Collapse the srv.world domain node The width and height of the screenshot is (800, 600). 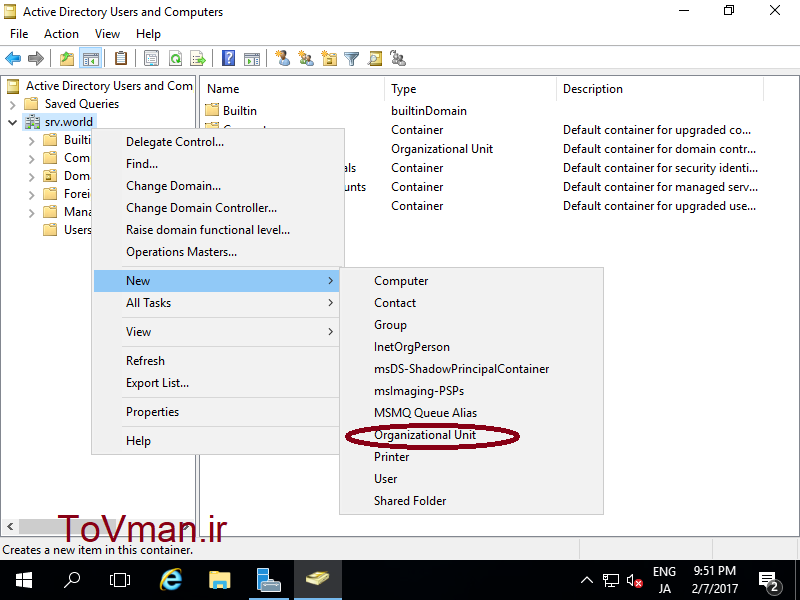pyautogui.click(x=12, y=122)
